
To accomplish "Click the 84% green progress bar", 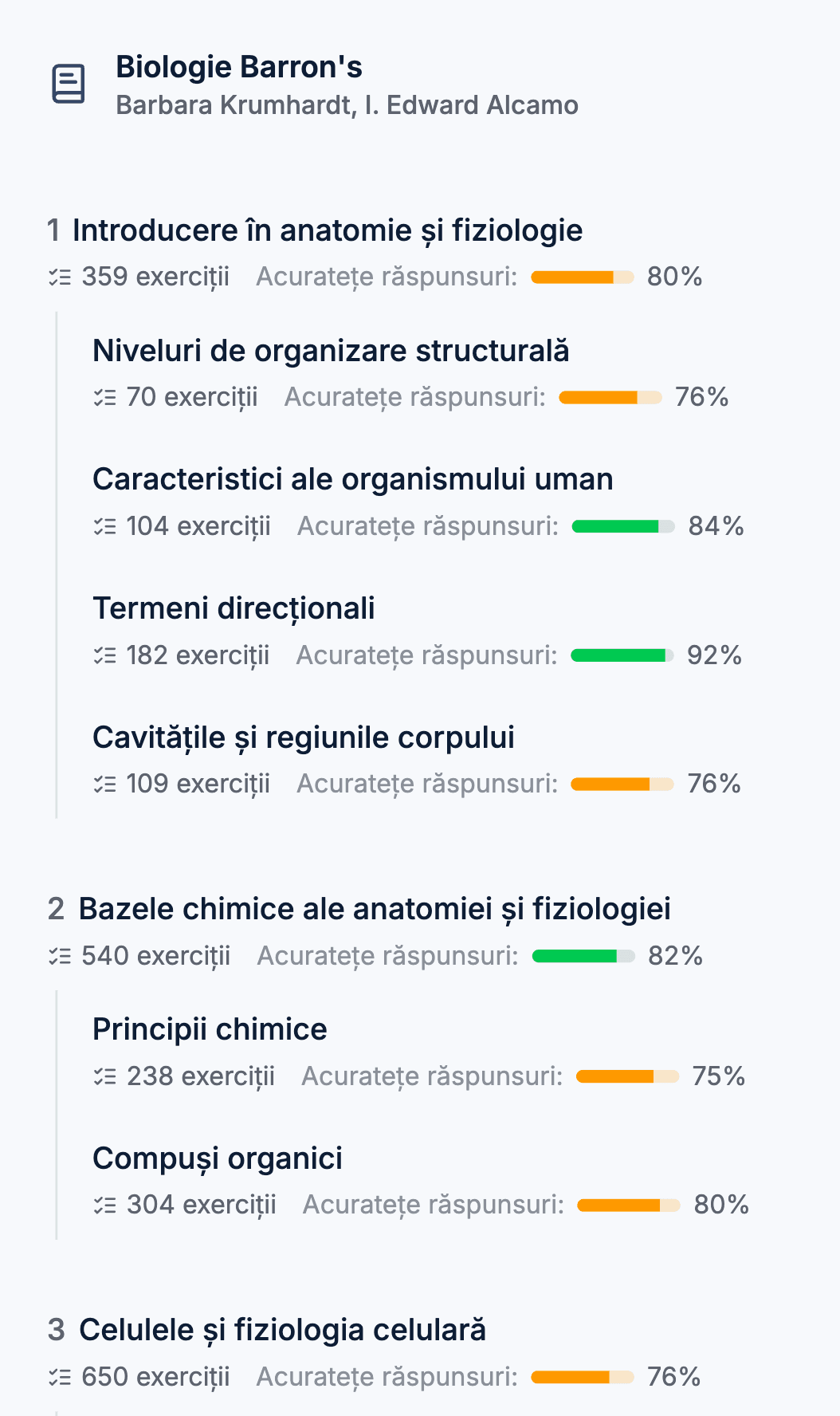I will tap(625, 525).
